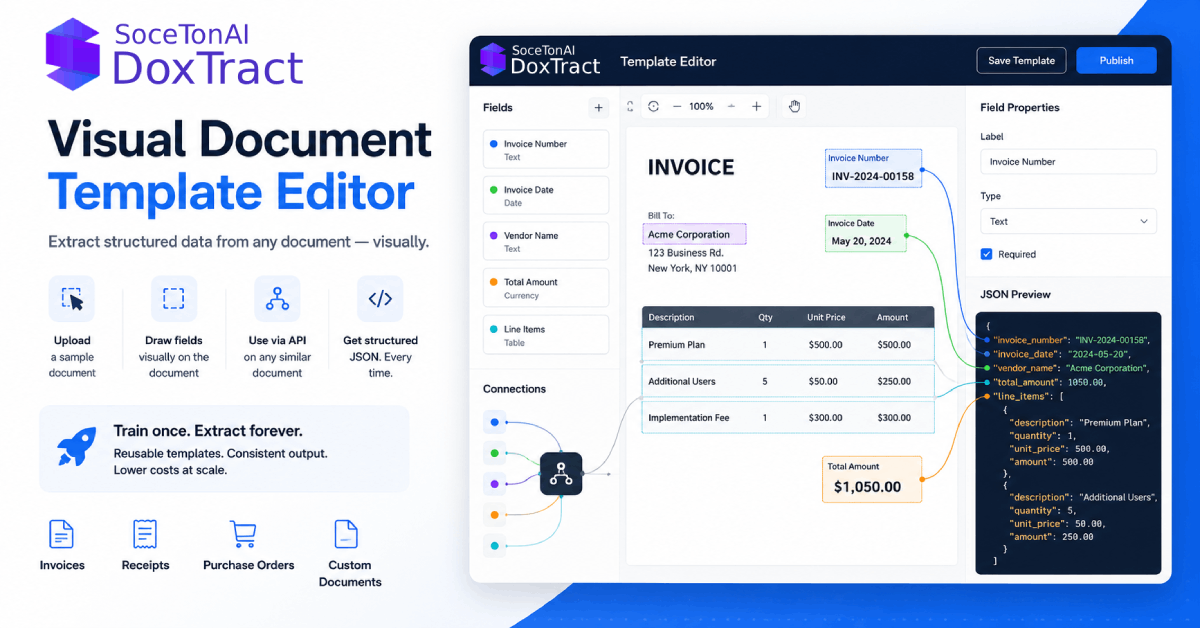Click the blue Publish button
Image resolution: width=1200 pixels, height=628 pixels.
coord(1116,60)
